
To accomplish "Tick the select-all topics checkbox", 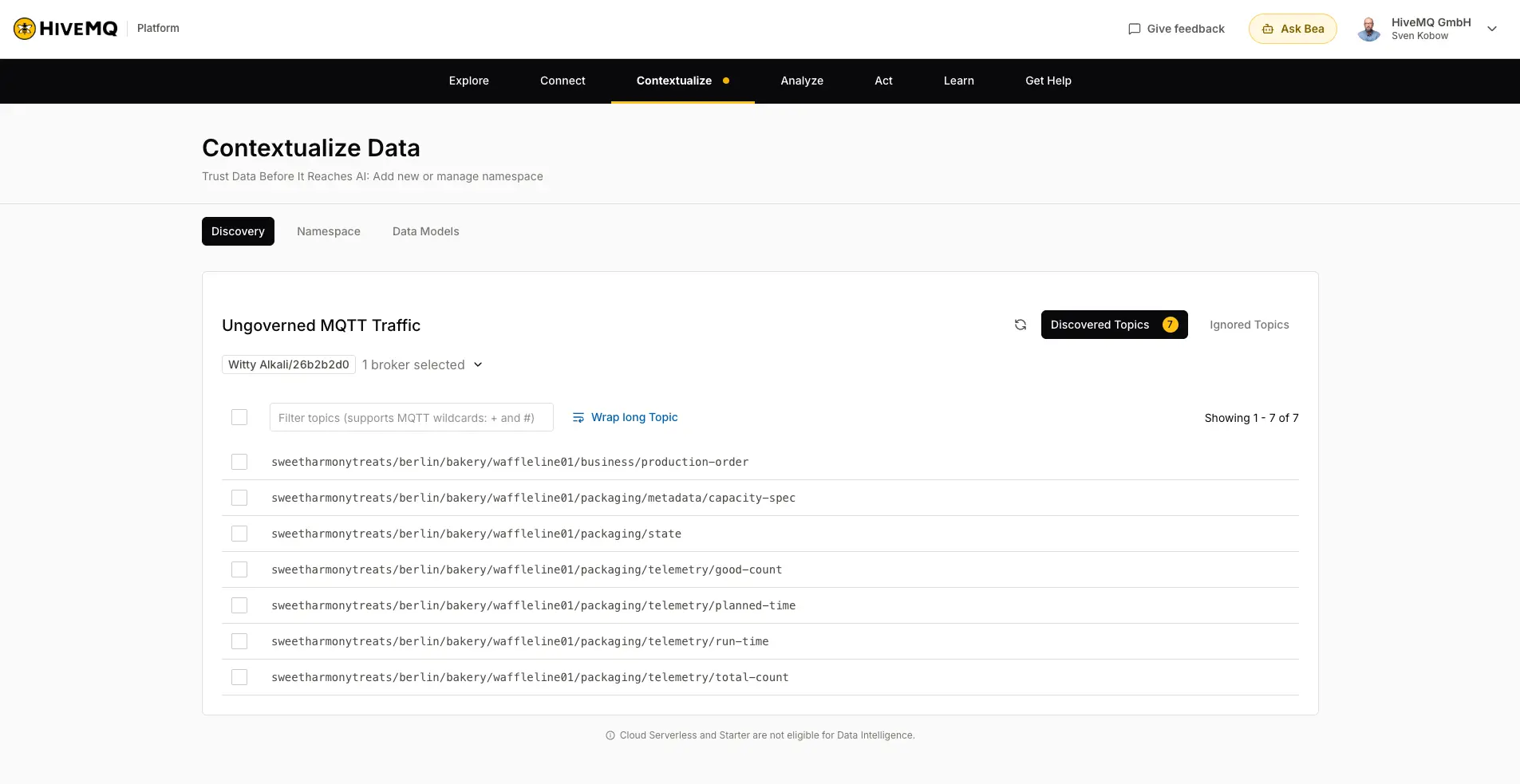I will (239, 417).
